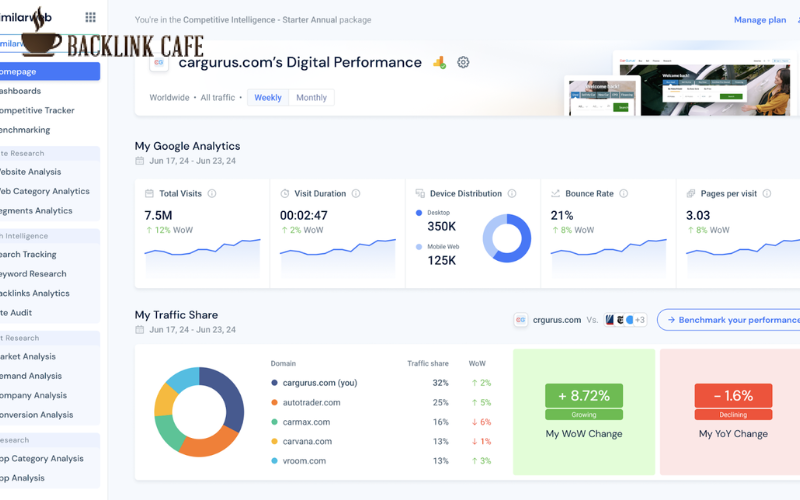
Task: Click info icon next to Bounce Rate
Action: click(623, 193)
